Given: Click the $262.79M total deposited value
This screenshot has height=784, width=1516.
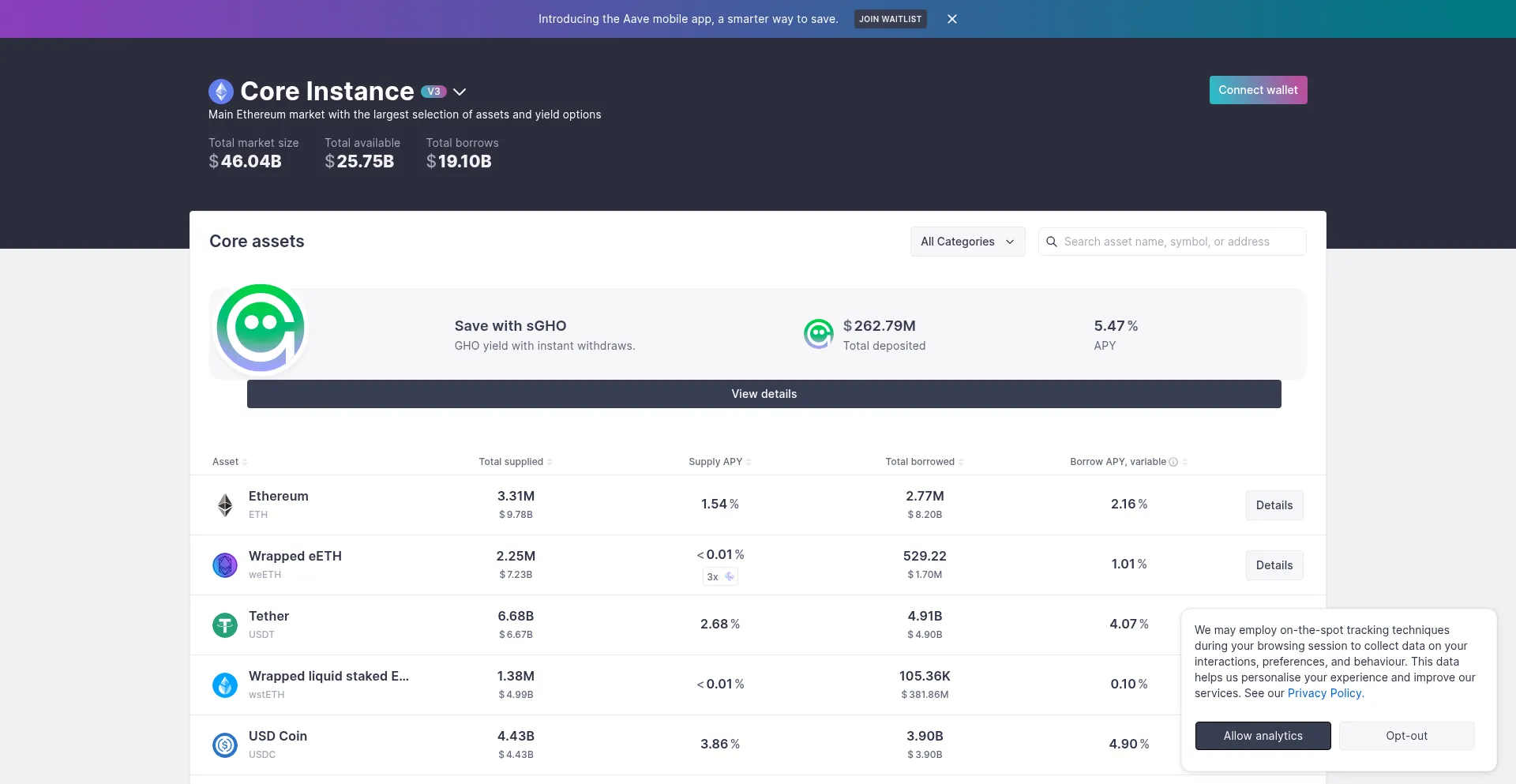Looking at the screenshot, I should click(x=880, y=326).
